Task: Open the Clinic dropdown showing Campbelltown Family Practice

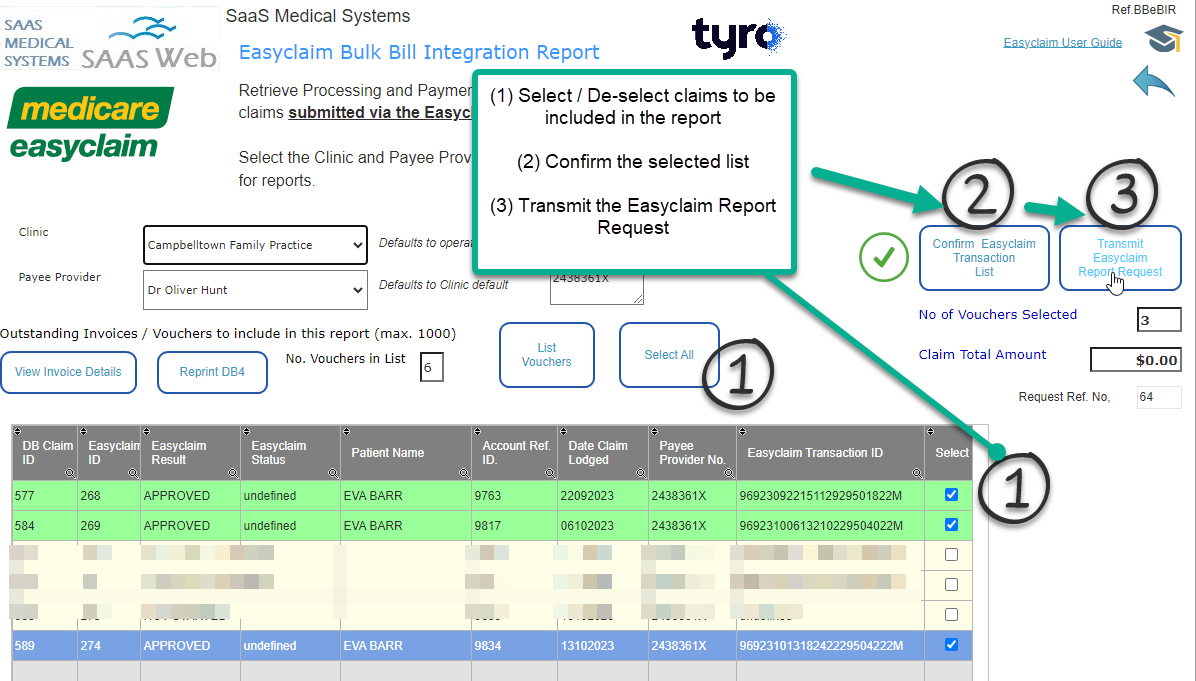Action: coord(256,245)
